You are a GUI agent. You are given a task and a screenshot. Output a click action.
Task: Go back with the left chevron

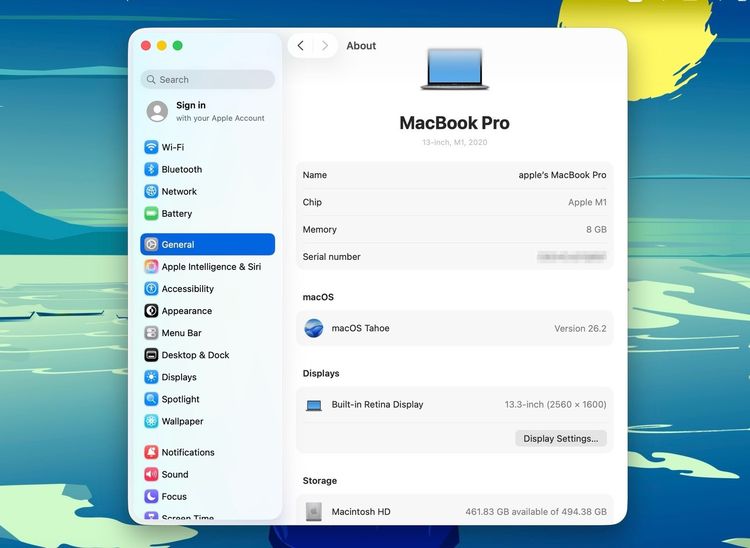(300, 46)
